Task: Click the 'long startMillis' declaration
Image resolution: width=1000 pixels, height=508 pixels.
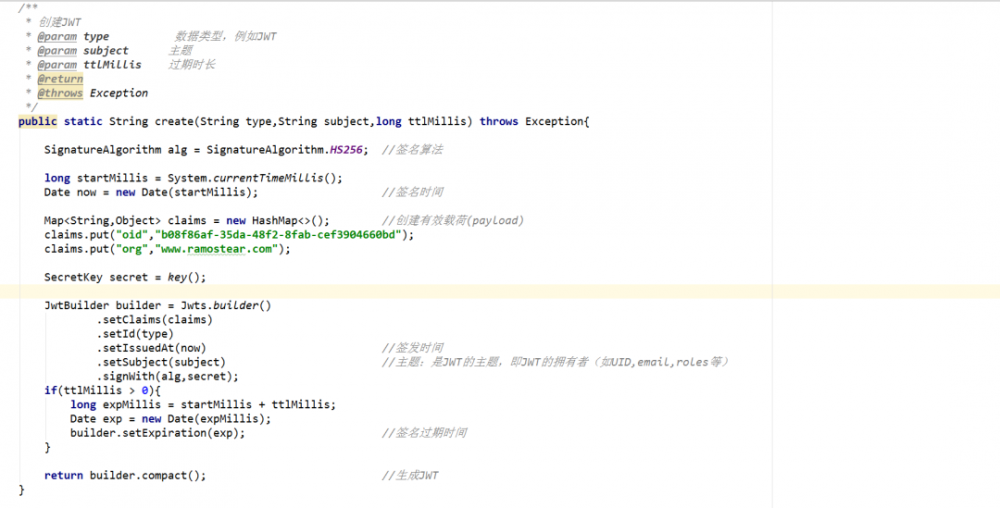Action: (x=96, y=178)
